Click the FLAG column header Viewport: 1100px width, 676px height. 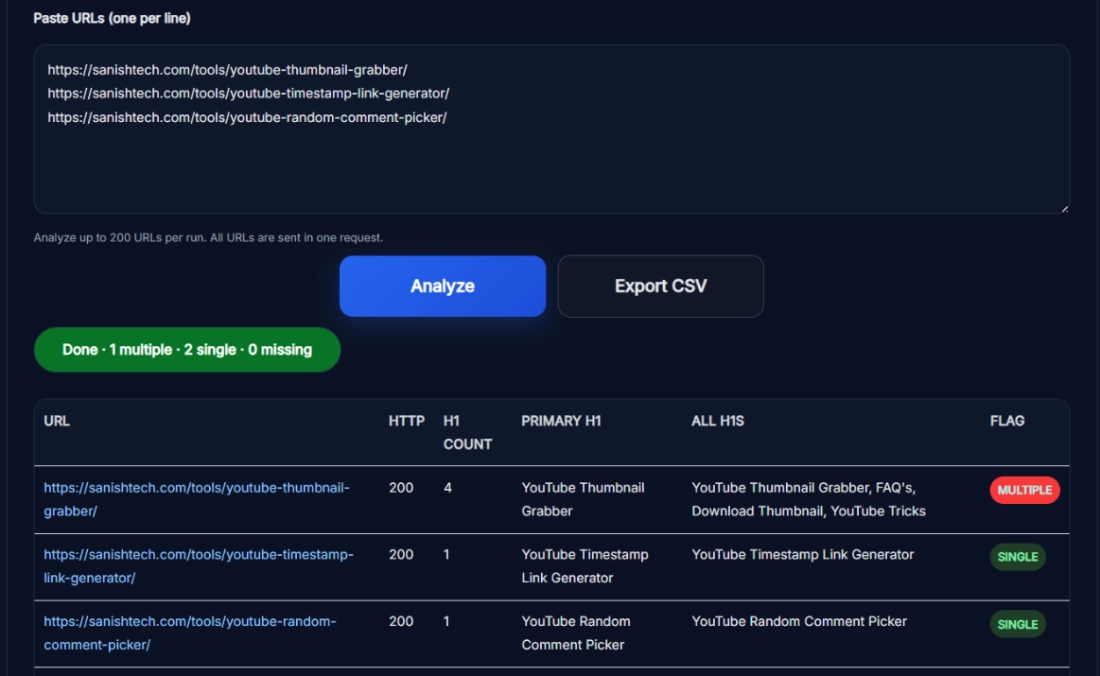coord(1007,421)
